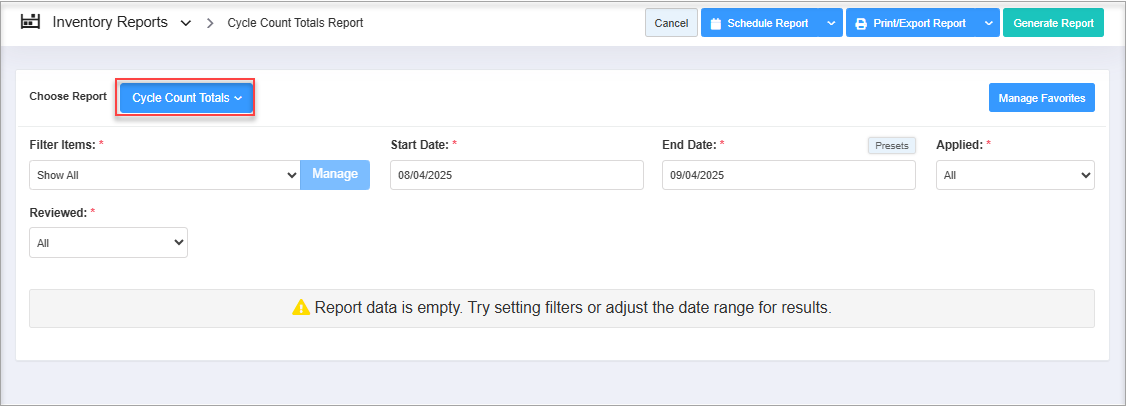Open the Reviewed dropdown
Screen dimensions: 1126x406
[108, 242]
